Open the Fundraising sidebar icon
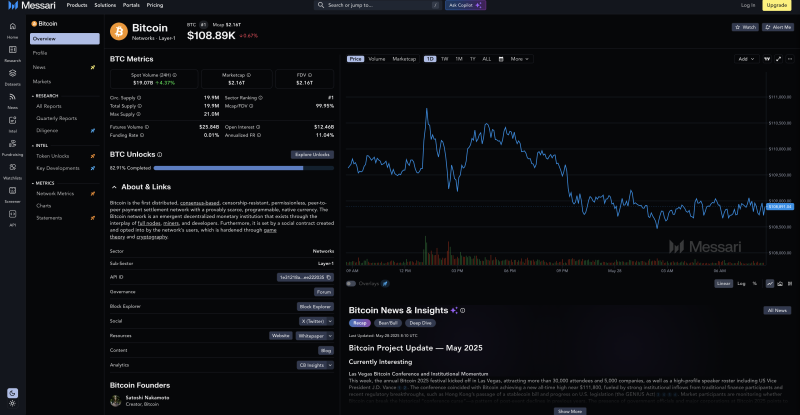The height and width of the screenshot is (415, 800). pos(12,146)
